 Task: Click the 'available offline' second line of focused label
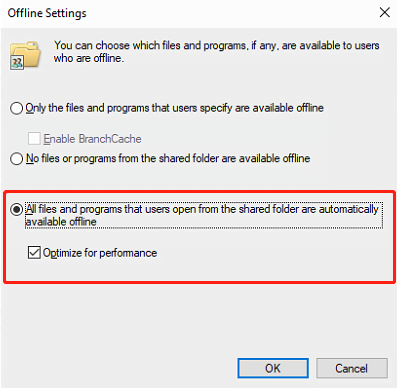(x=61, y=222)
